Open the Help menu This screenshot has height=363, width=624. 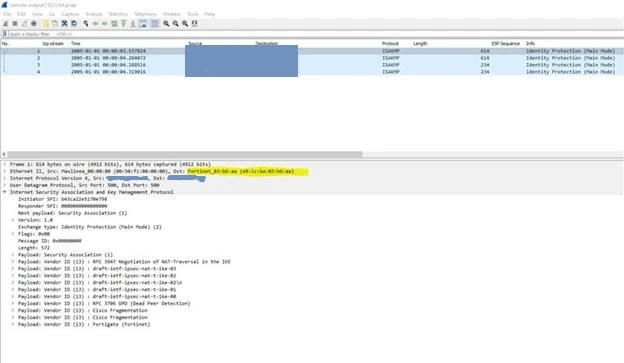(210, 14)
